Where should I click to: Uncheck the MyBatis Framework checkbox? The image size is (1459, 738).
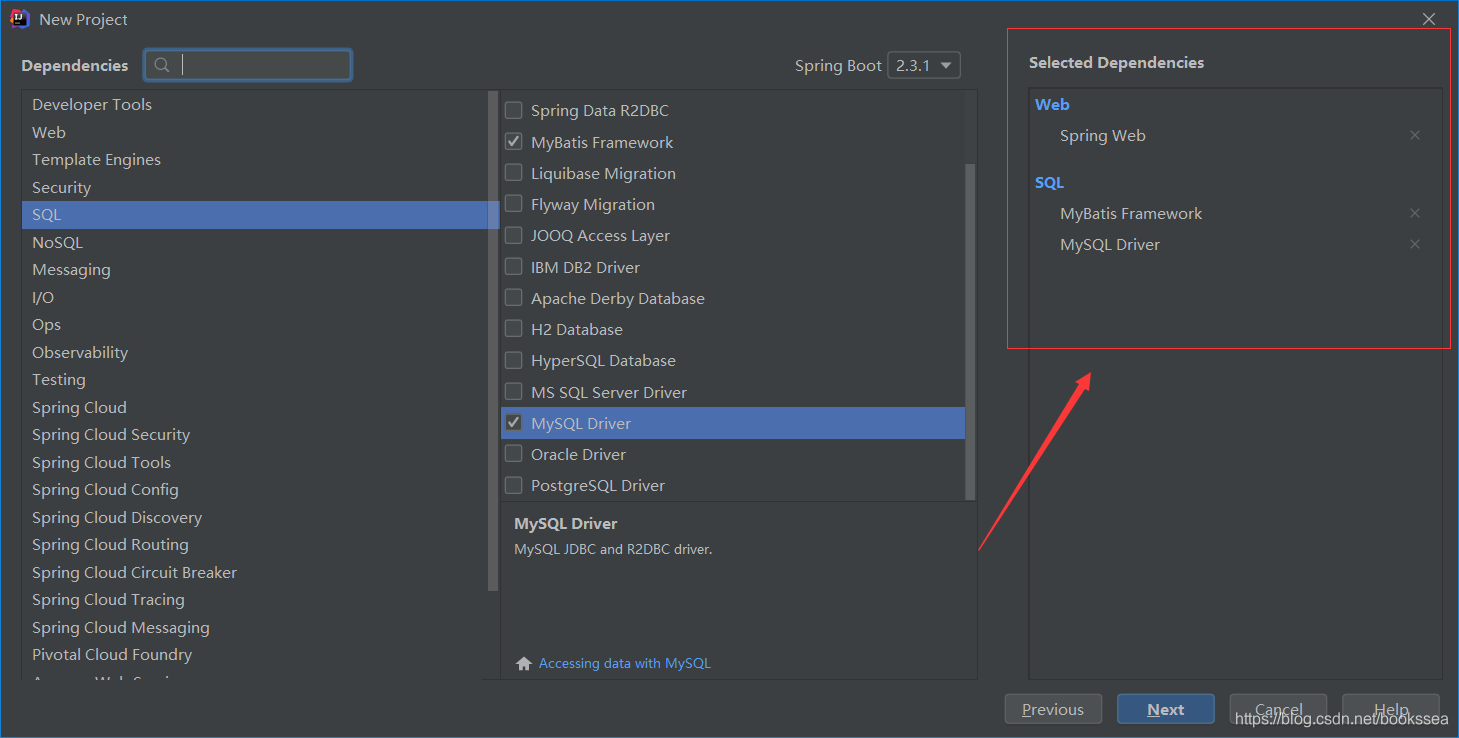[513, 141]
